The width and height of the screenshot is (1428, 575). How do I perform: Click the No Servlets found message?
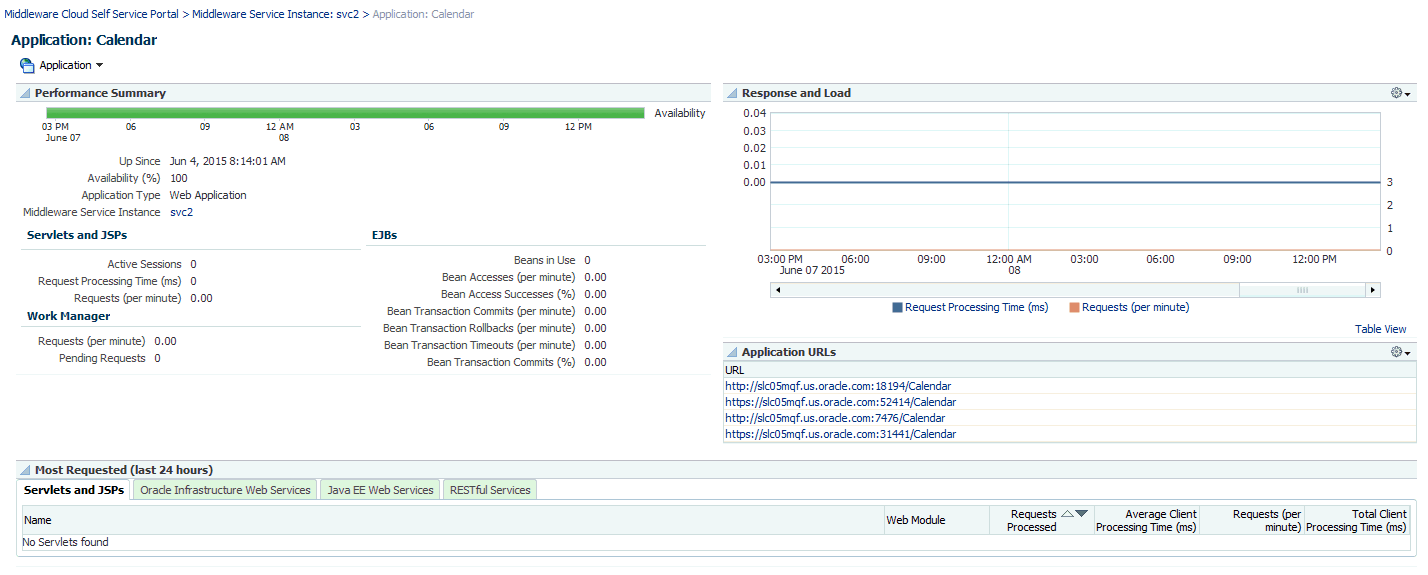point(66,542)
